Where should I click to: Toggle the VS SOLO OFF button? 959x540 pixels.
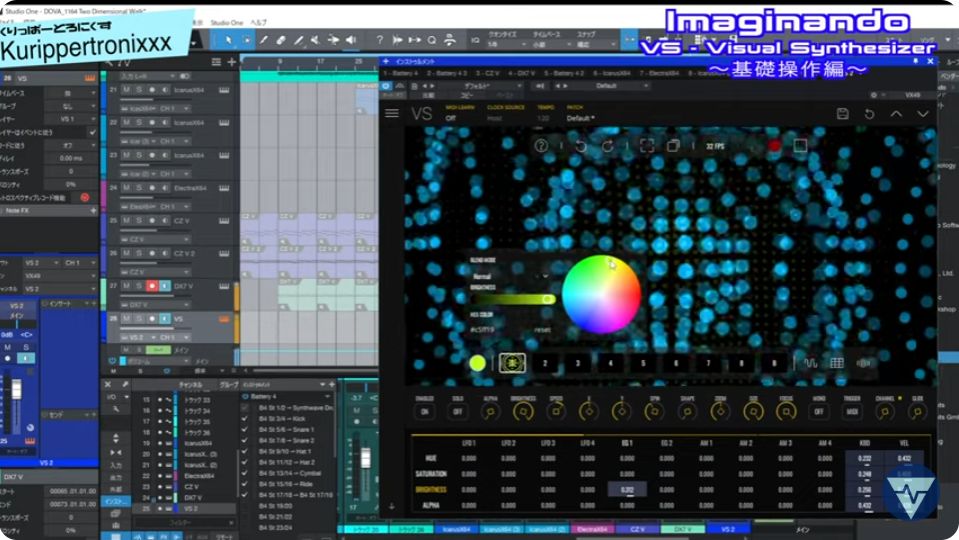[x=457, y=412]
